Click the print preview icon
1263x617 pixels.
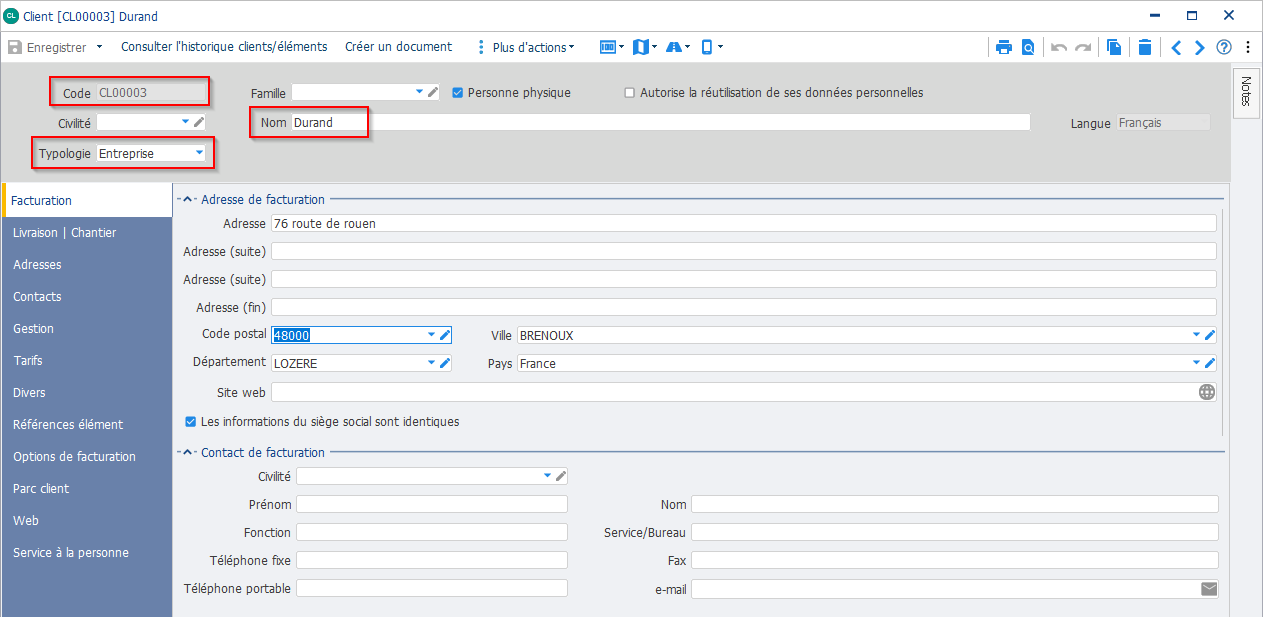[x=1027, y=47]
